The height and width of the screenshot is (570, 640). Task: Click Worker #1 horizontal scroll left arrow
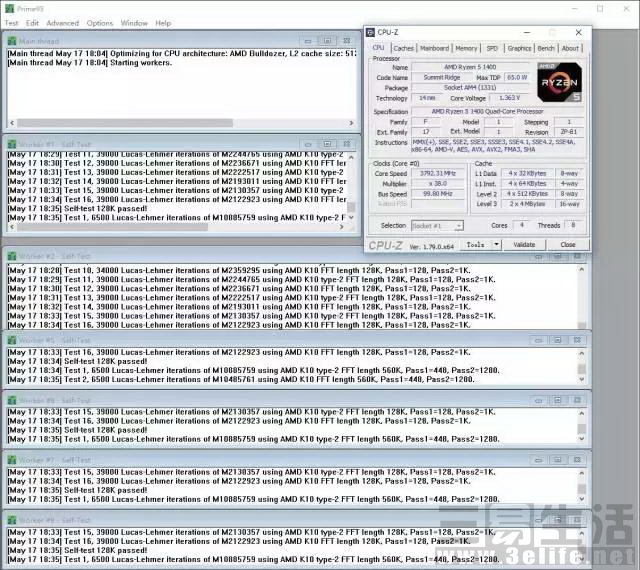click(x=12, y=227)
